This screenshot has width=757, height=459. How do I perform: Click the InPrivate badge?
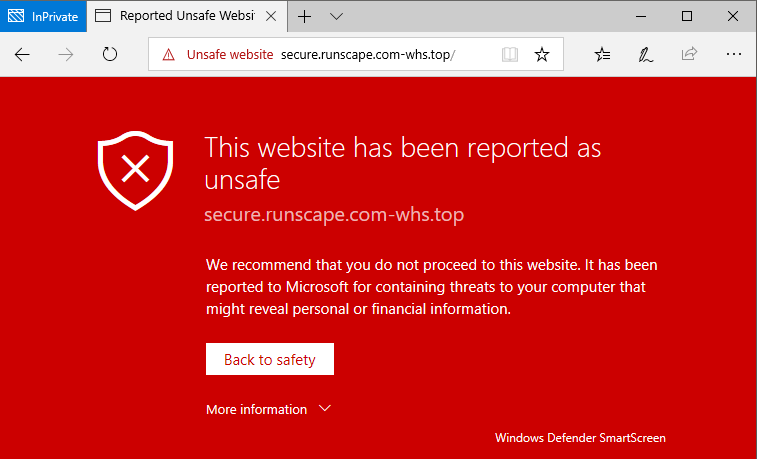point(43,16)
